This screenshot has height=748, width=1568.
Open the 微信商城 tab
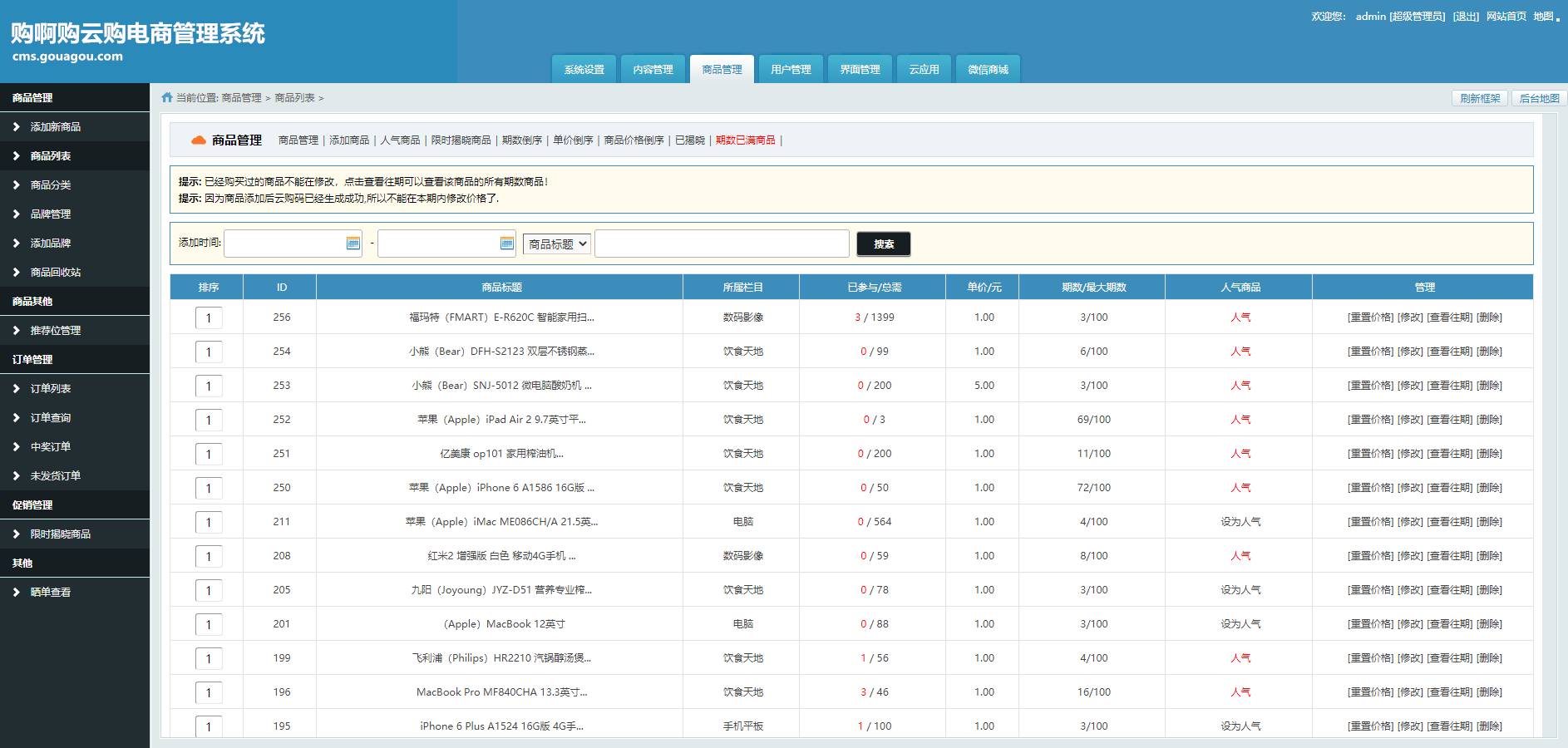[988, 70]
